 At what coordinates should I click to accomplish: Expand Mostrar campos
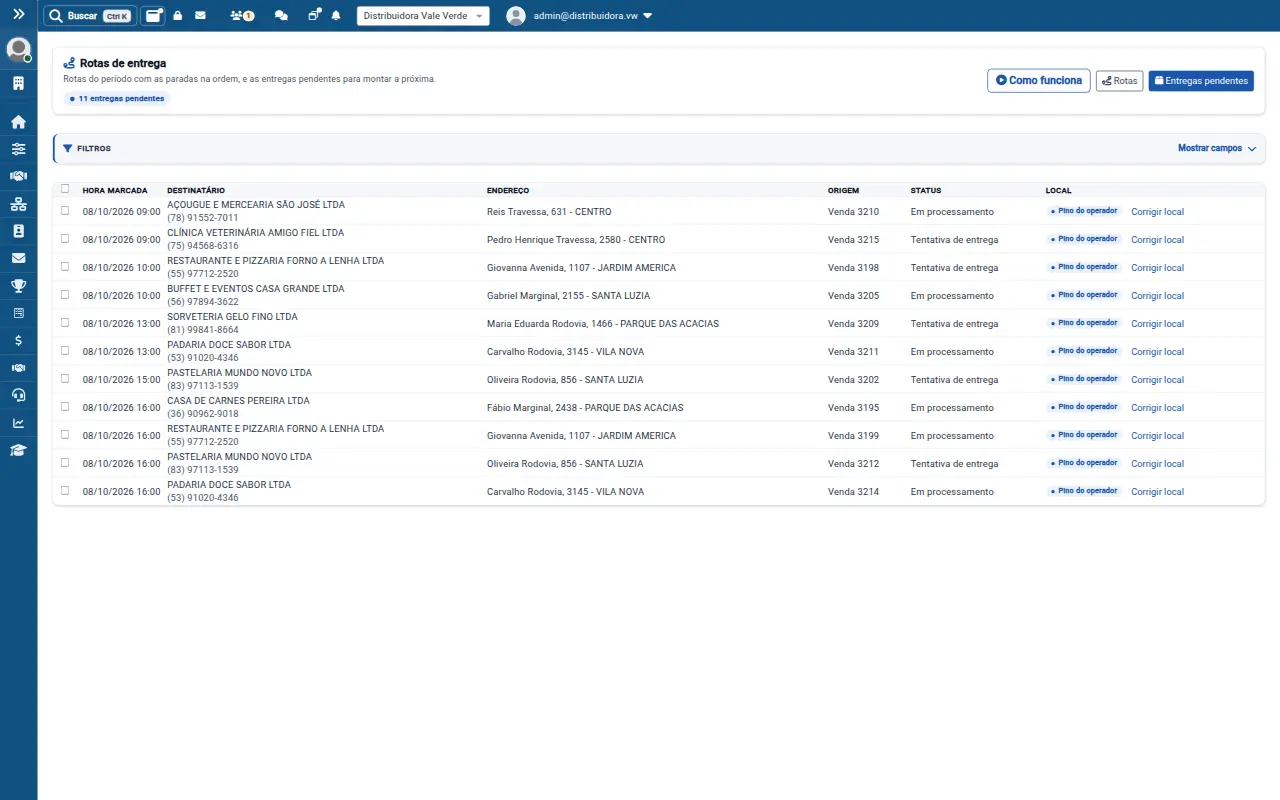pos(1217,148)
